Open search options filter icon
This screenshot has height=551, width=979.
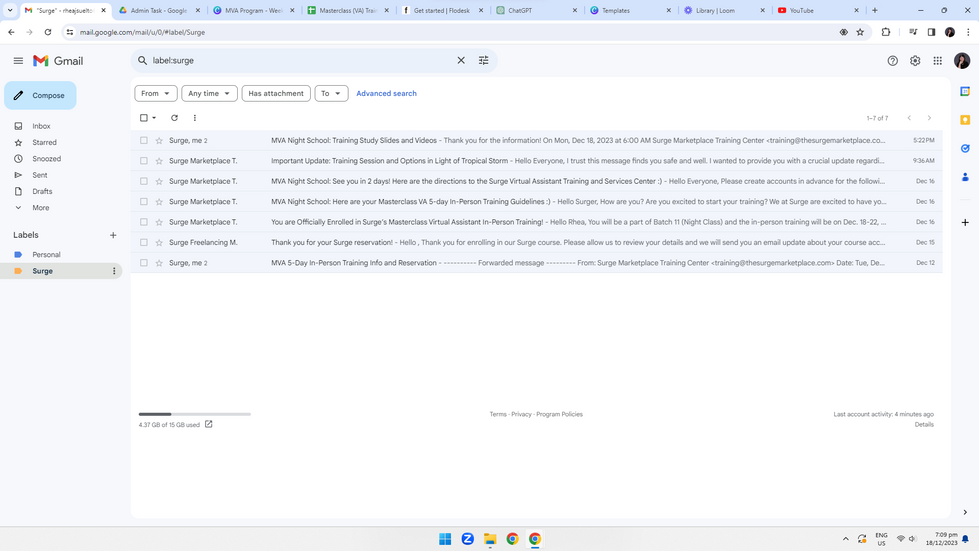[483, 61]
